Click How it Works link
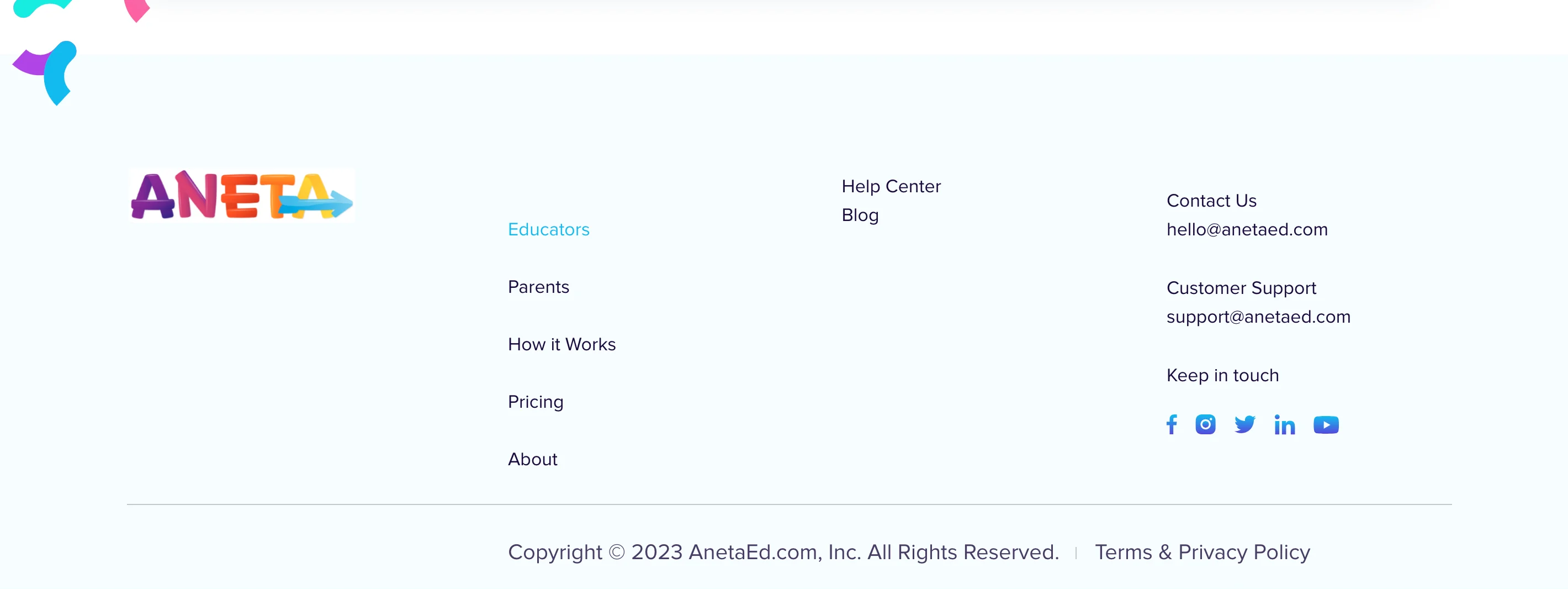This screenshot has height=589, width=1568. point(561,345)
